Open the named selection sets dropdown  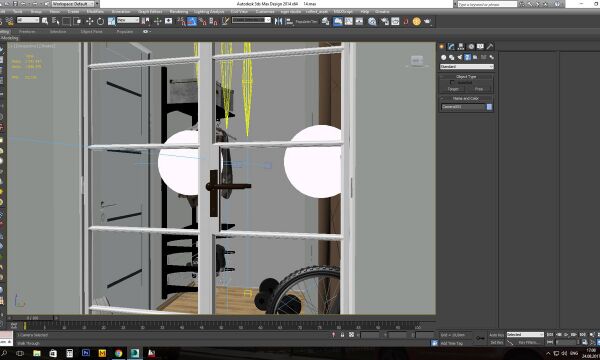click(x=251, y=20)
